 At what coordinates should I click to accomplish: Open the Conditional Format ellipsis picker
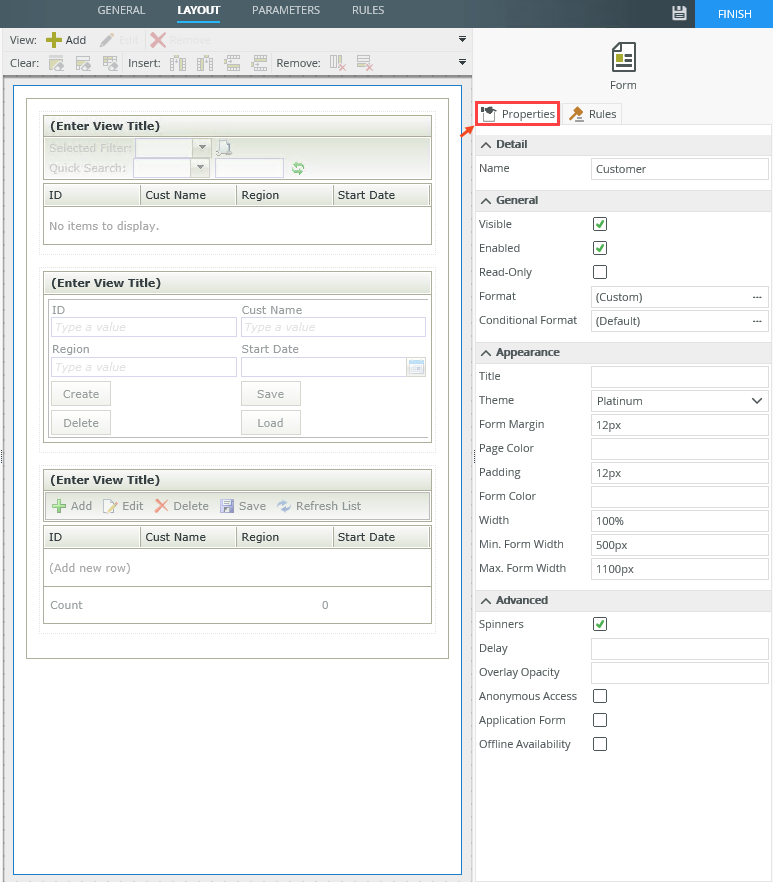pos(757,321)
